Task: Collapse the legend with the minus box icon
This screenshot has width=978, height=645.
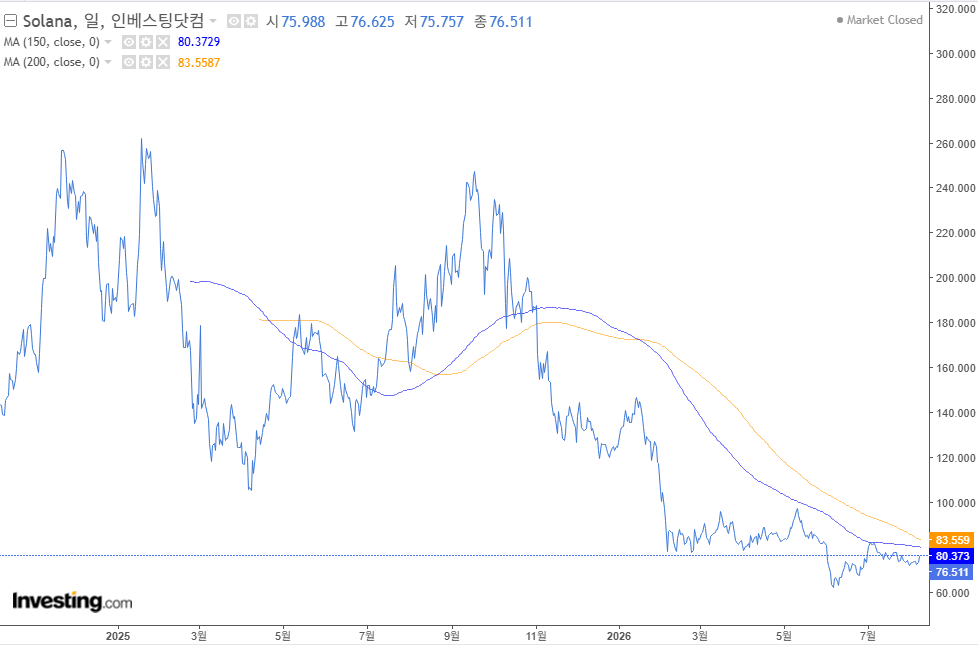Action: pos(10,21)
